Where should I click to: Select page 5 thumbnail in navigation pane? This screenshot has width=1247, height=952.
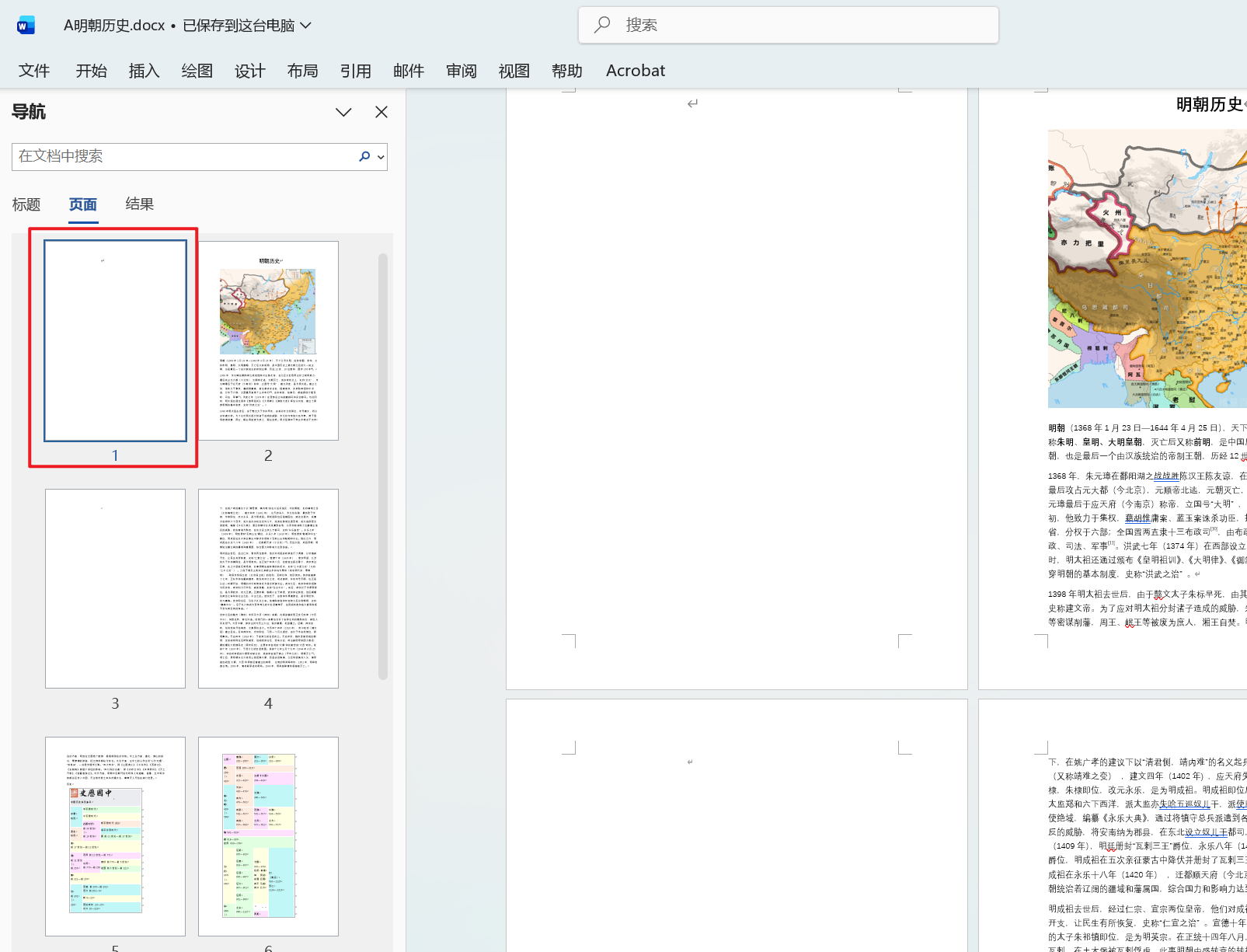pyautogui.click(x=115, y=836)
